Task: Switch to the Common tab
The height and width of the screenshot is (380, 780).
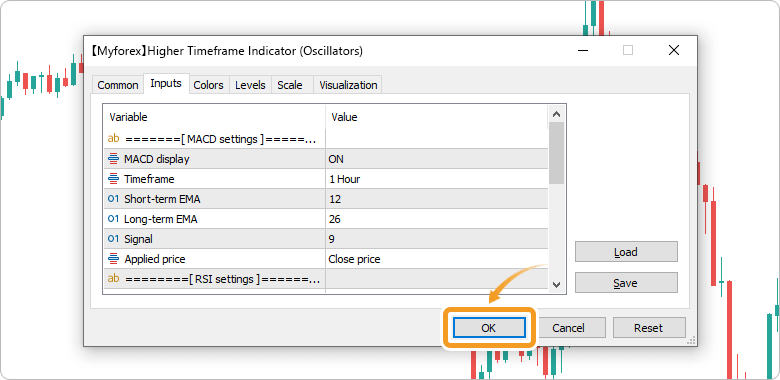Action: point(117,85)
